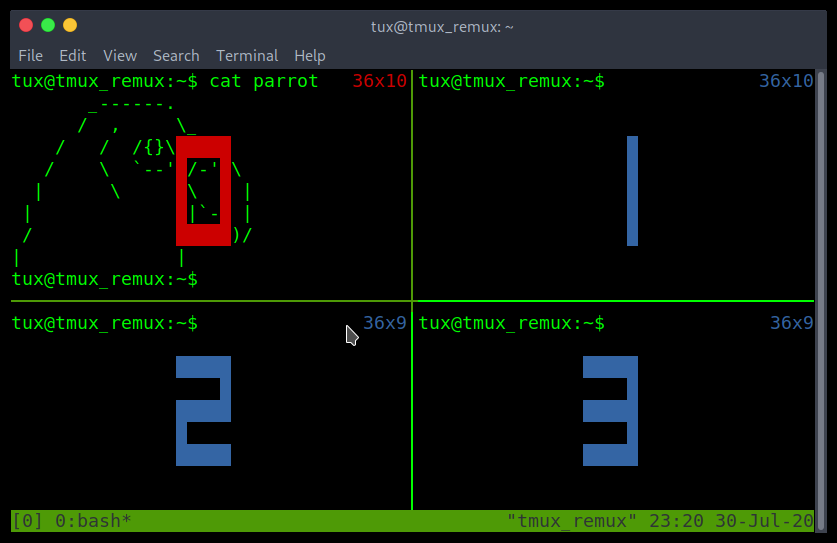
Task: Select the red pane number 0 indicator
Action: (x=203, y=190)
